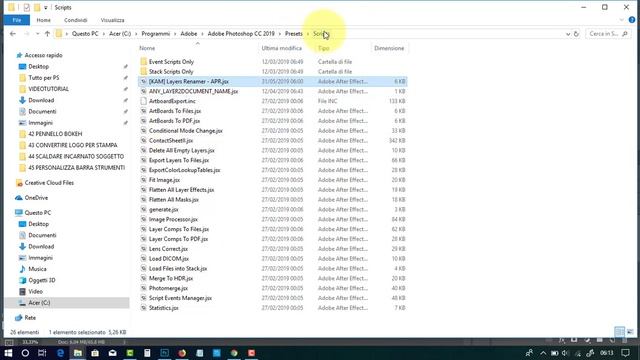Open Oggetti 3D under Questo PC
Screen dimensions: 640x360
[42, 280]
